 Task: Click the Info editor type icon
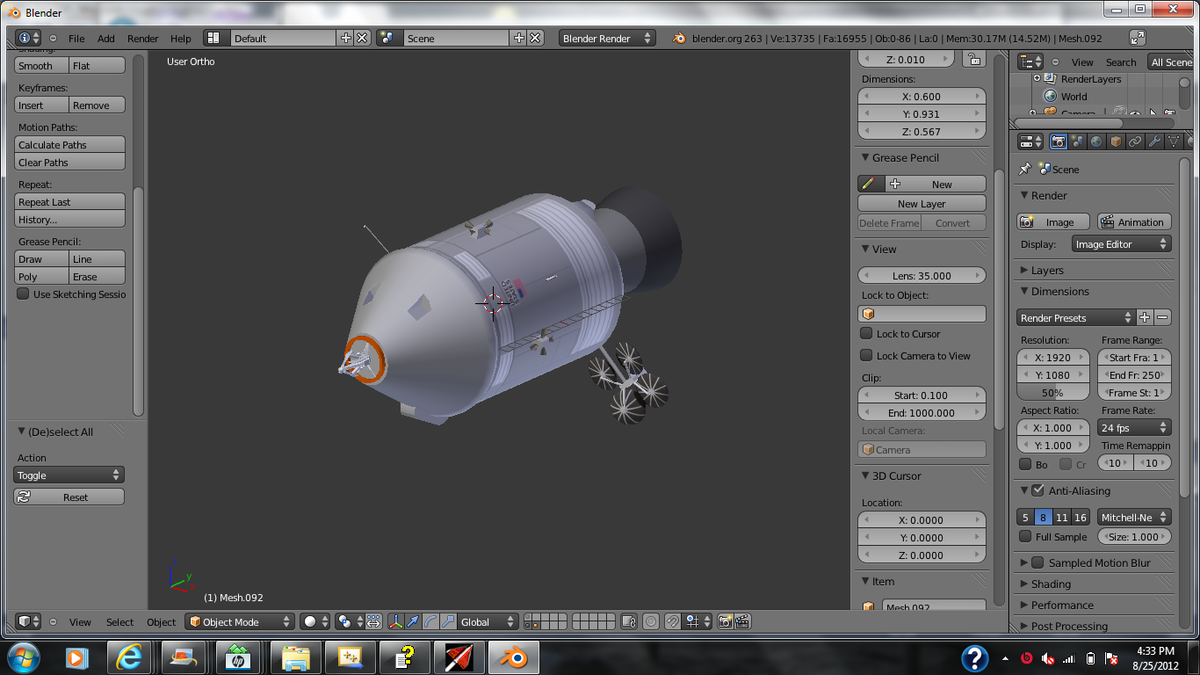(29, 38)
